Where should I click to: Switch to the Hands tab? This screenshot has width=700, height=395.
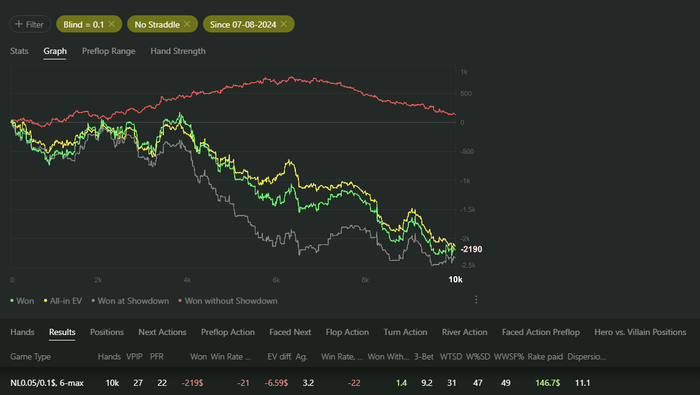click(x=22, y=332)
